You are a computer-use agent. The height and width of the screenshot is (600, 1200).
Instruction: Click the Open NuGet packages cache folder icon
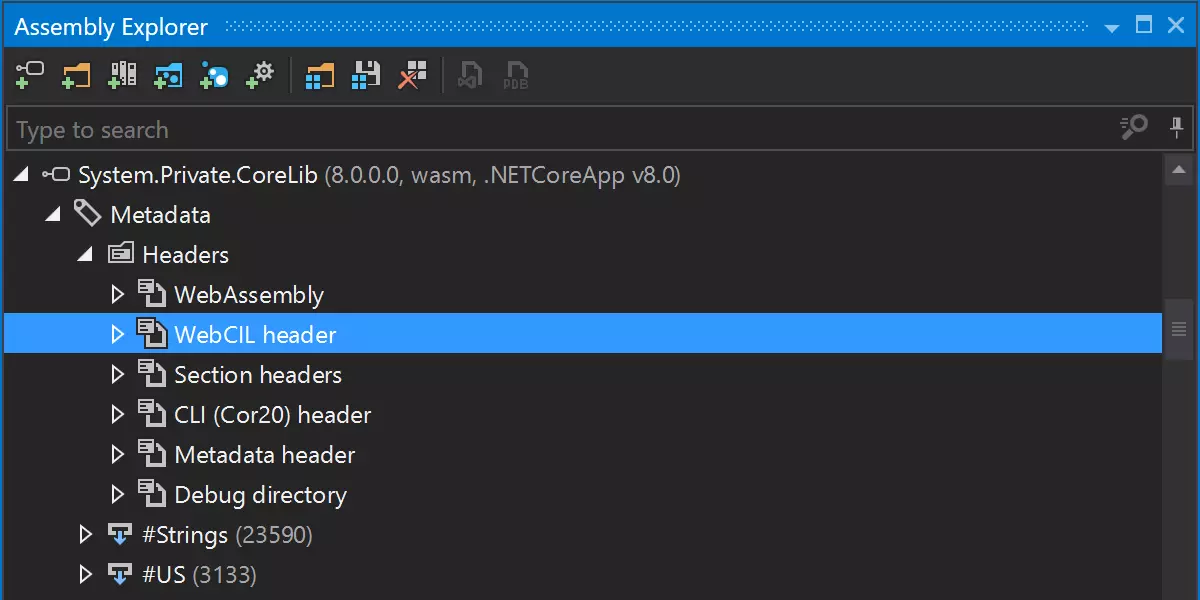(x=168, y=75)
